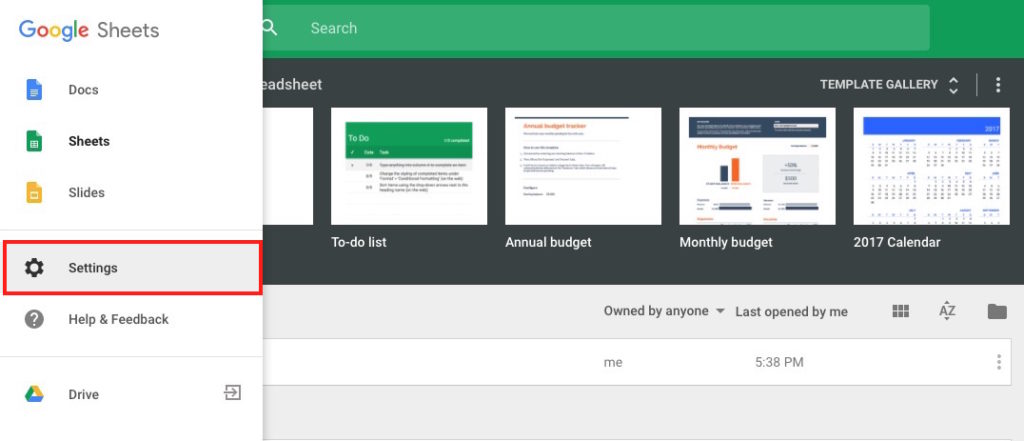Open Docs from the side menu

(x=131, y=90)
